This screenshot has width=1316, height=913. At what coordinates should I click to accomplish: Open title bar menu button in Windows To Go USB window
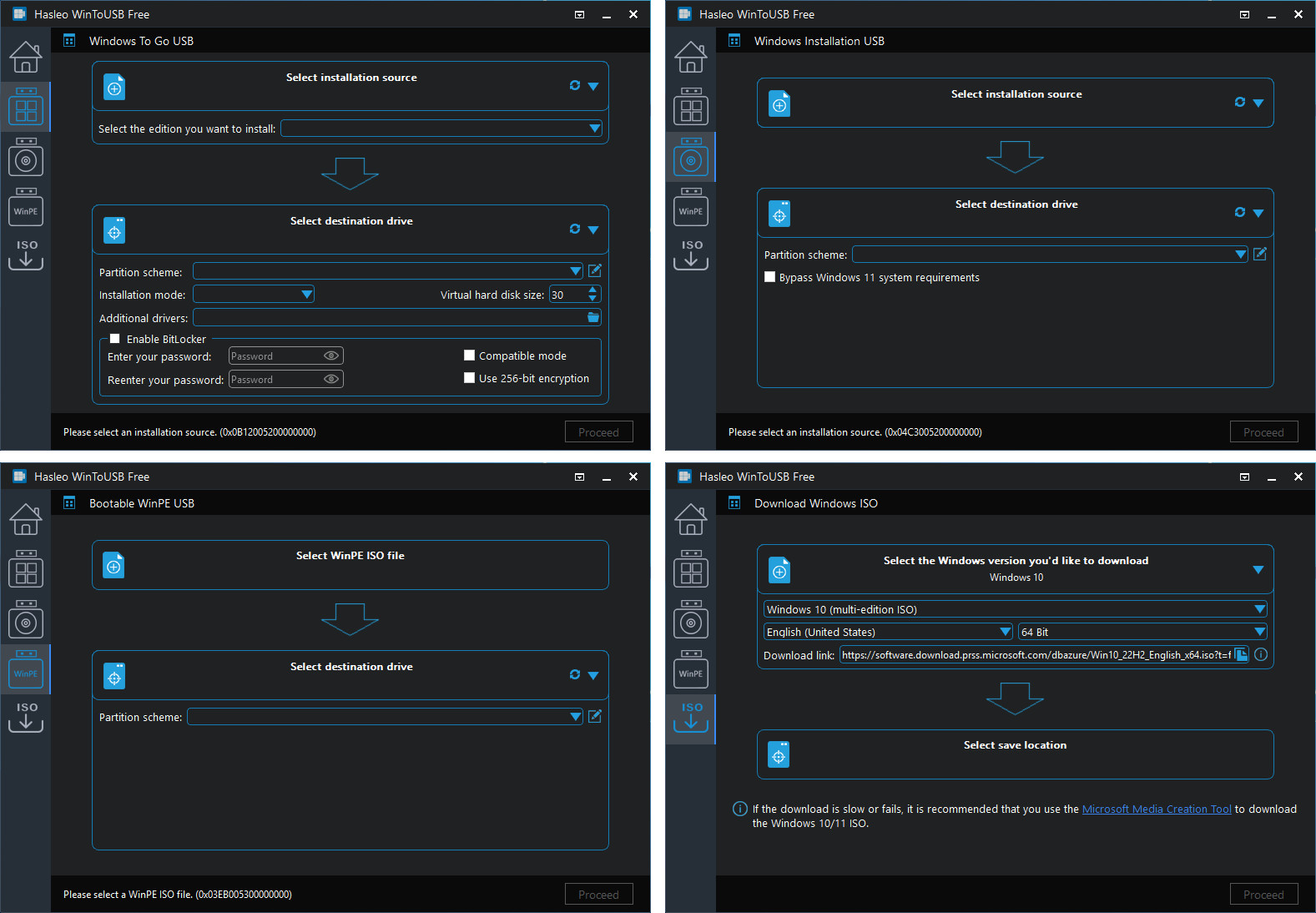580,14
